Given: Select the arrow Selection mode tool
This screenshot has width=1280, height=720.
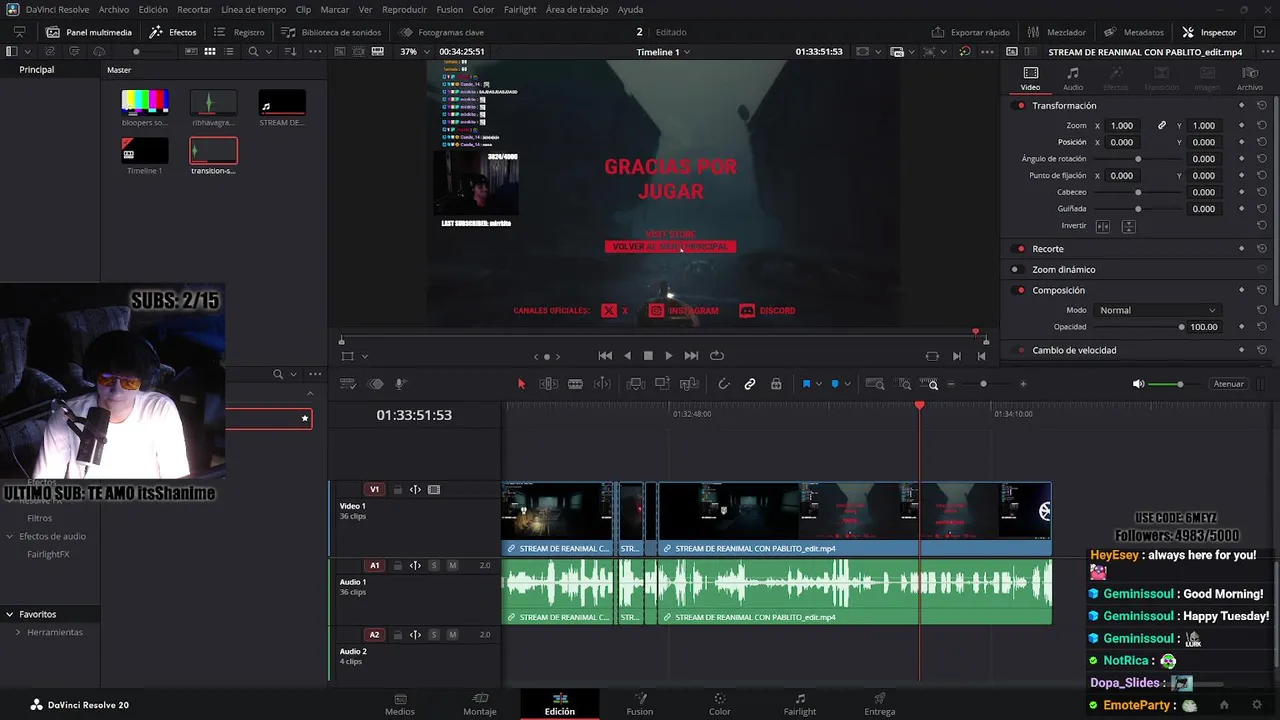Looking at the screenshot, I should [x=520, y=384].
